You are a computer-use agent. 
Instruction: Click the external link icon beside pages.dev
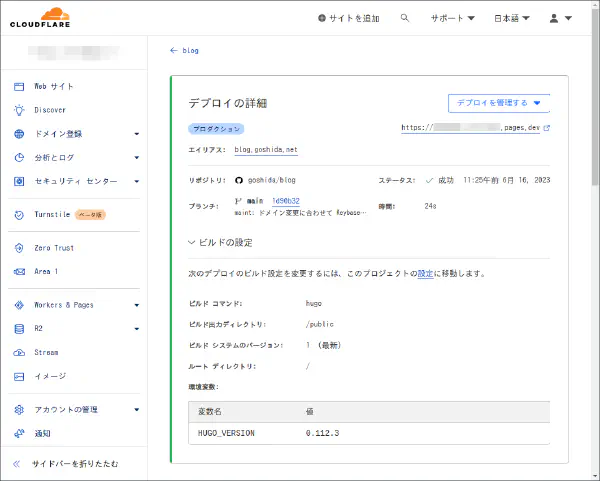(546, 128)
